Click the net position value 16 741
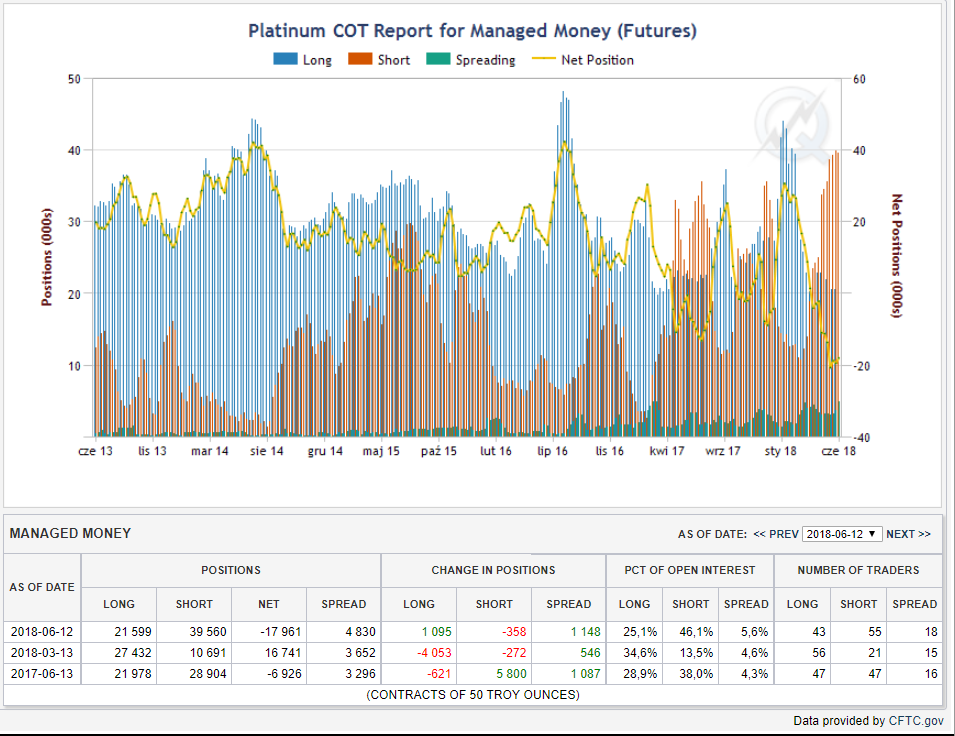The width and height of the screenshot is (955, 736). (x=284, y=653)
